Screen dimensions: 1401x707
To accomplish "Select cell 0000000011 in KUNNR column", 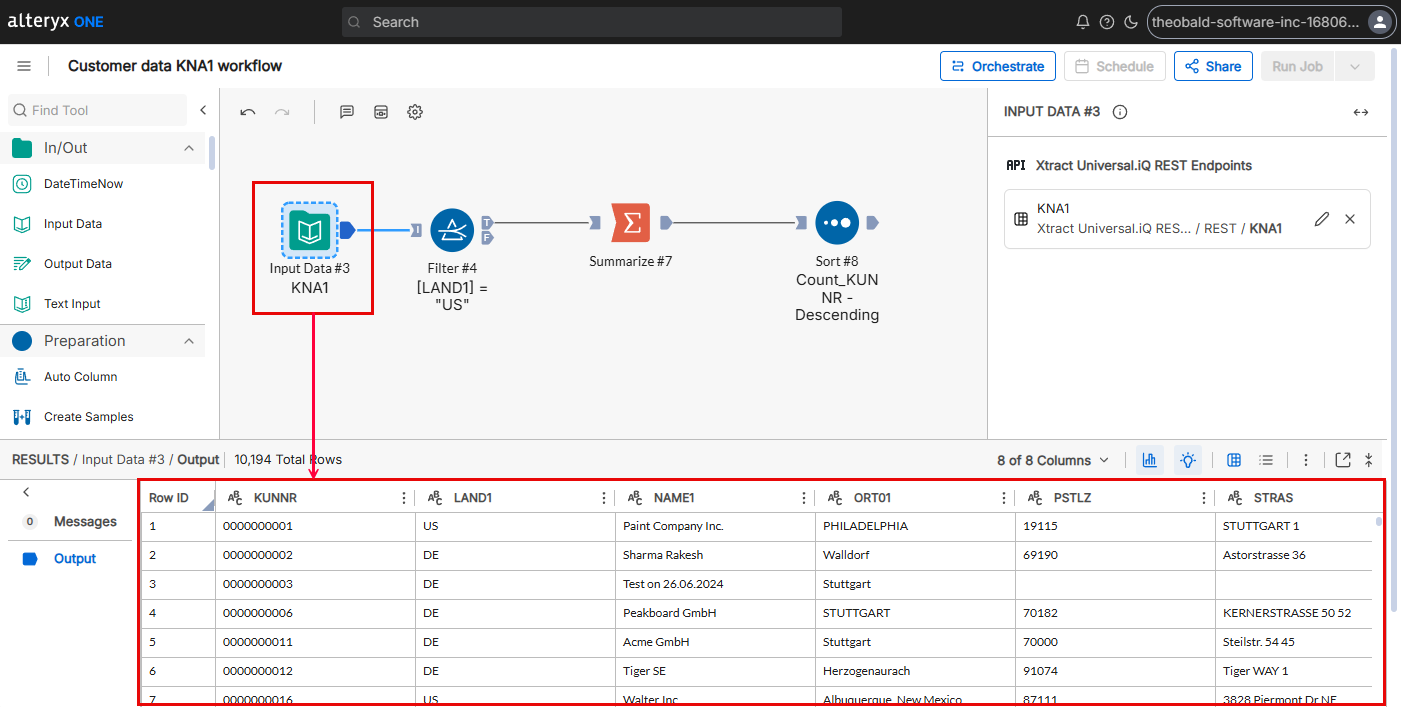I will pos(315,642).
